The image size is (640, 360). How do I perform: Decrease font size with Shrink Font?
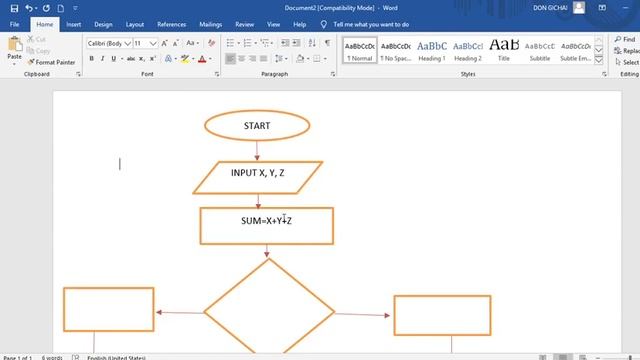176,43
